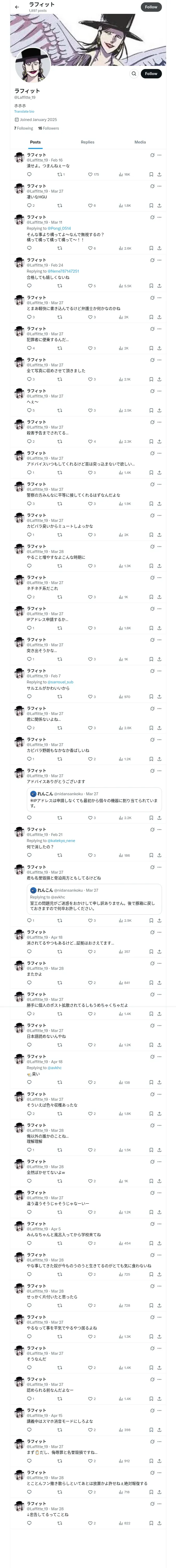This screenshot has width=176, height=1568.
Task: Open Grok icon on the '突き出すかな...' tweet
Action: point(152,640)
